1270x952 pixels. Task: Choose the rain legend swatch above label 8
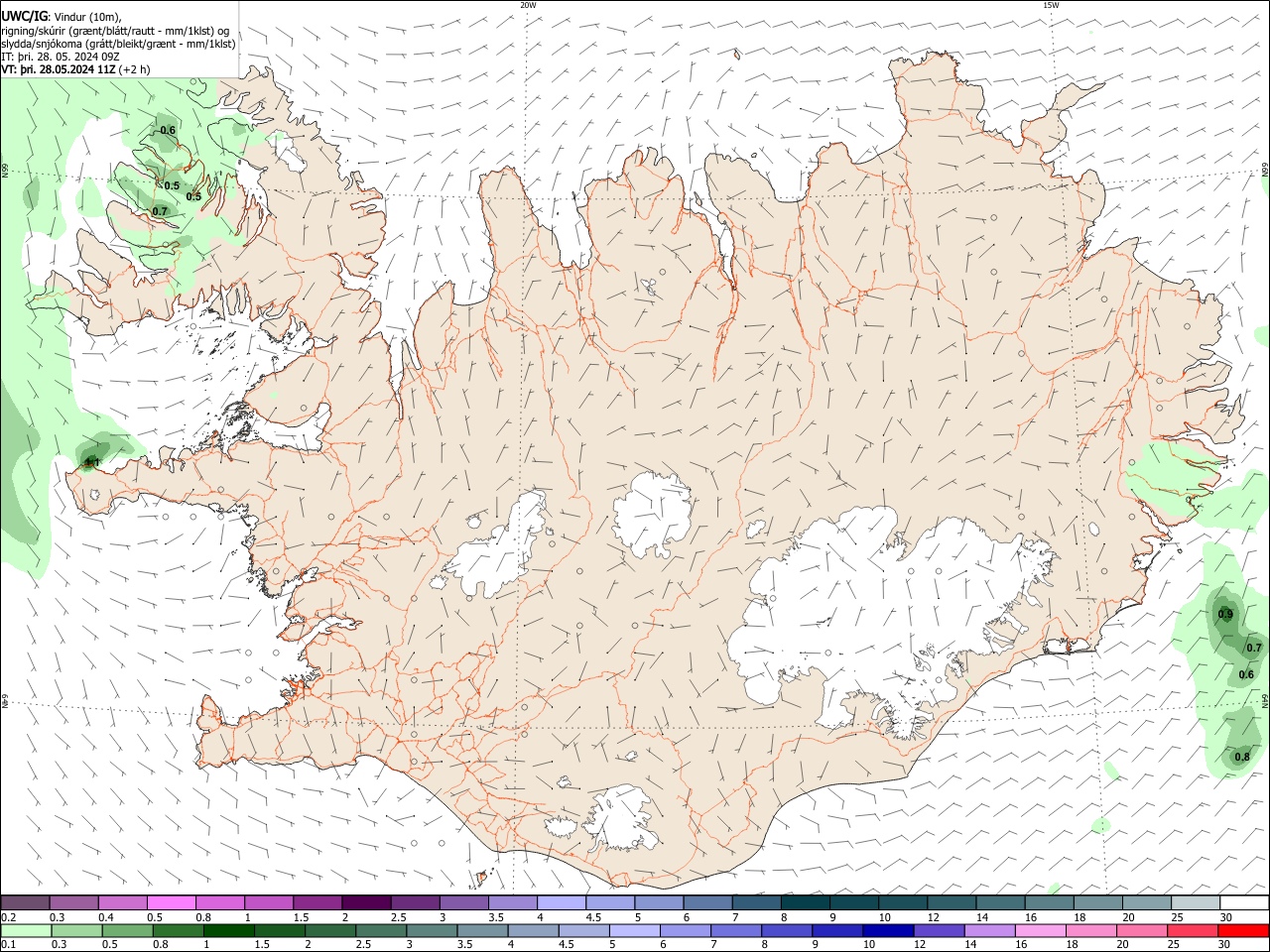tap(785, 930)
